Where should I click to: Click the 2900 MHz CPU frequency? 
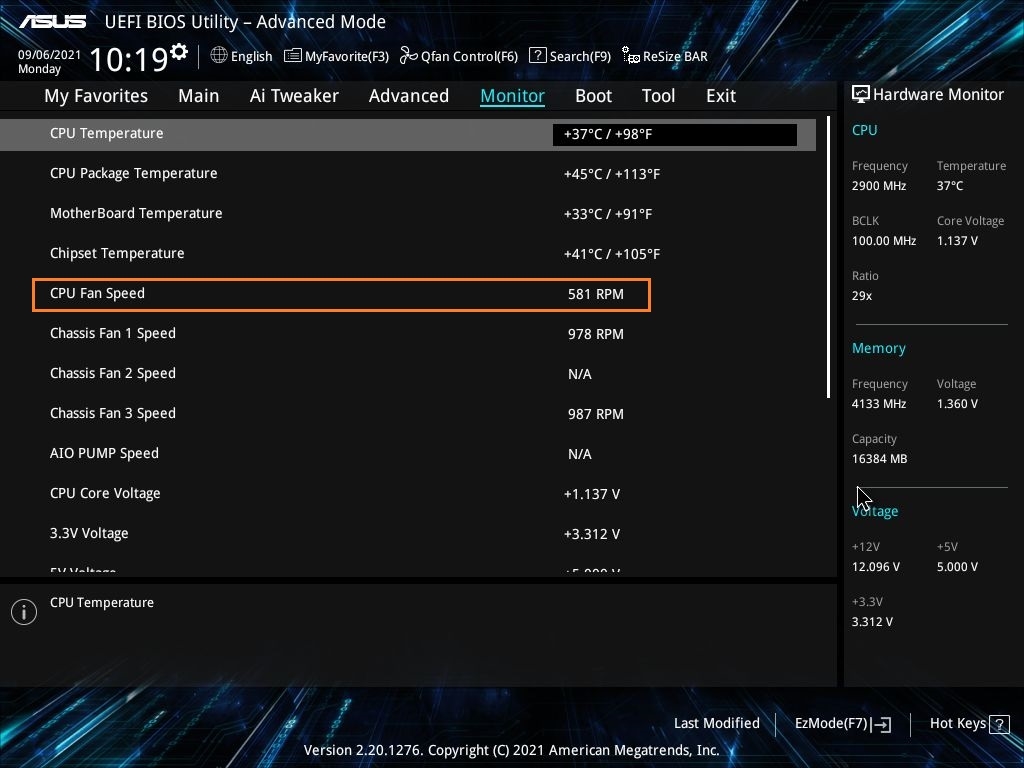coord(879,186)
